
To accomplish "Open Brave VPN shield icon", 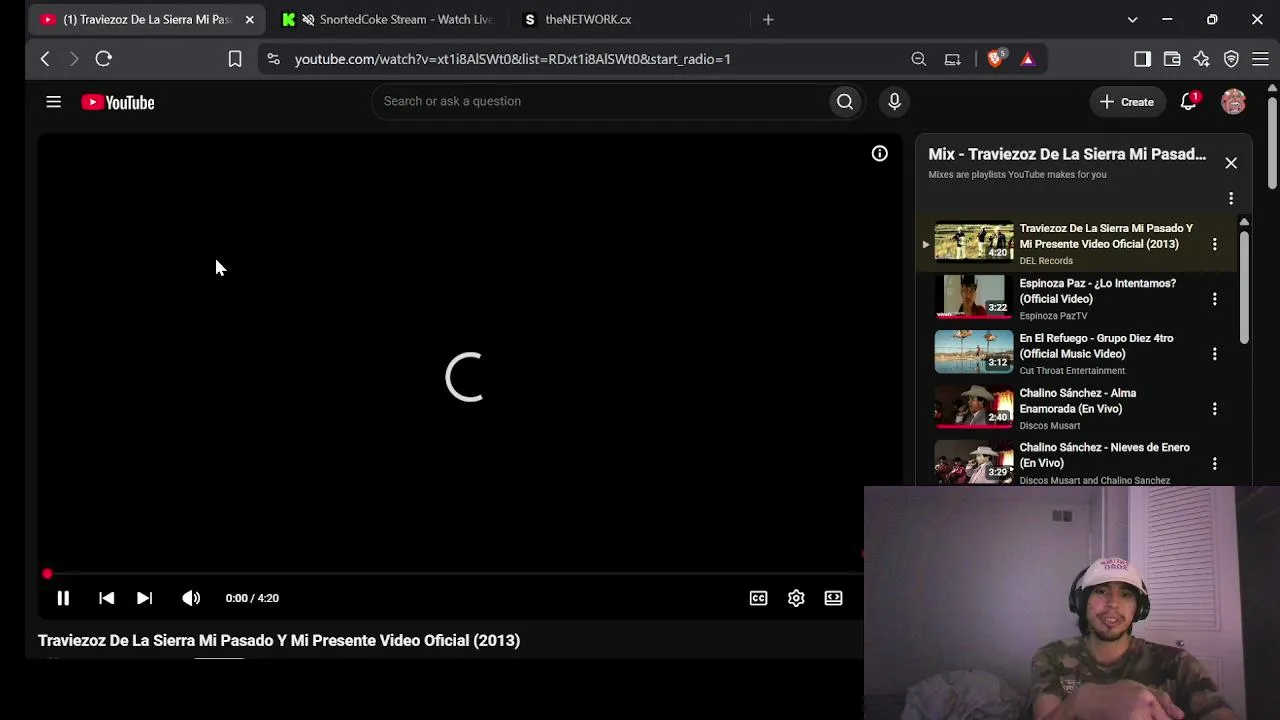I will pos(1231,59).
